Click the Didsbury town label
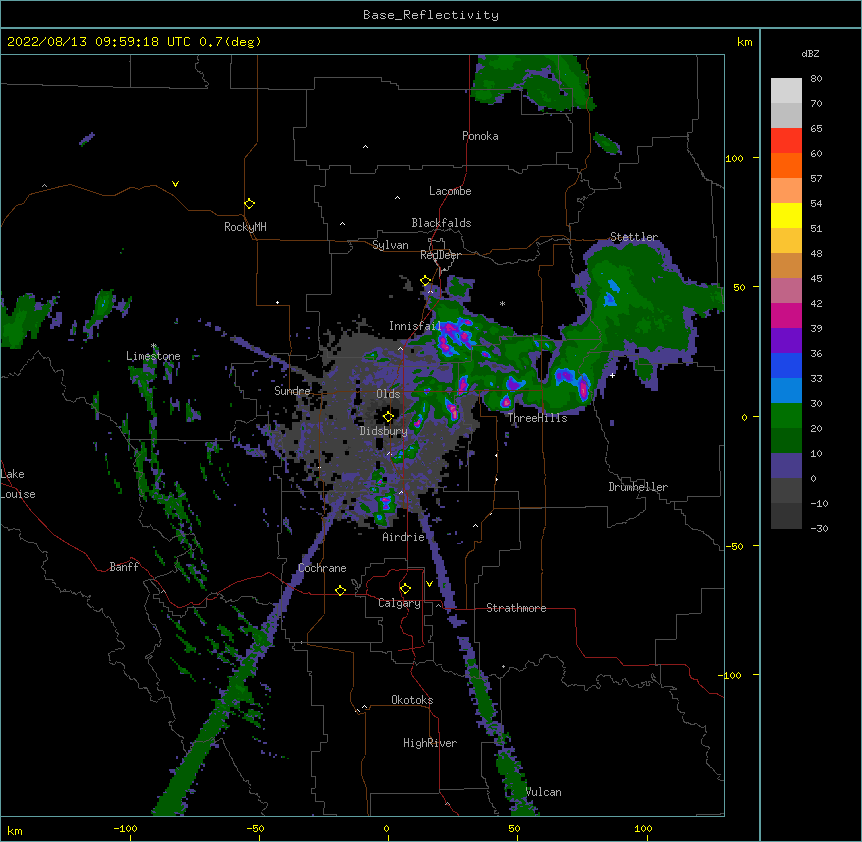Viewport: 862px width, 842px height. [384, 431]
